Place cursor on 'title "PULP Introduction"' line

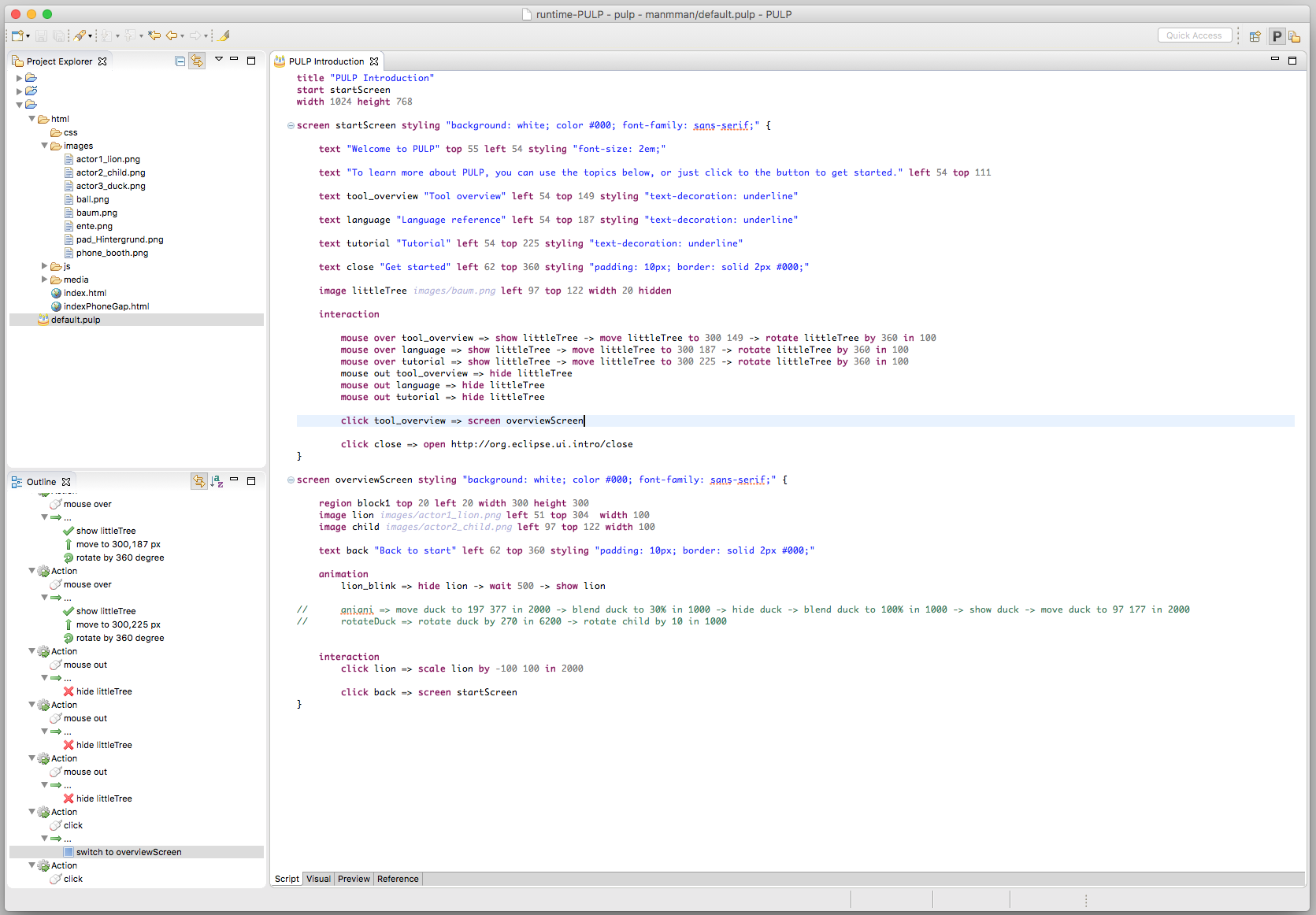coord(365,78)
